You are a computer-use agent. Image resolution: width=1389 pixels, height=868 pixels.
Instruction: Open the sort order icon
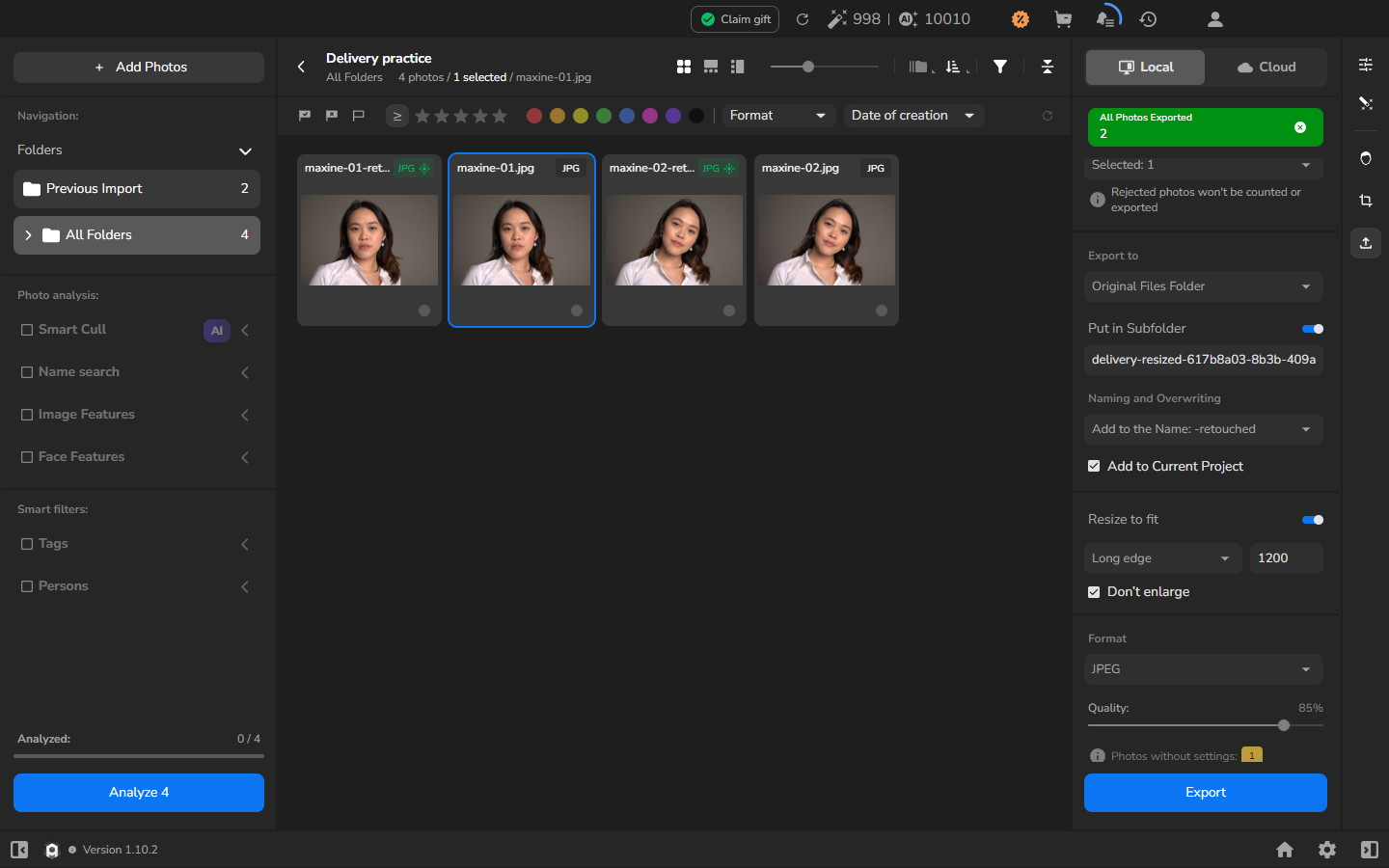pyautogui.click(x=955, y=67)
